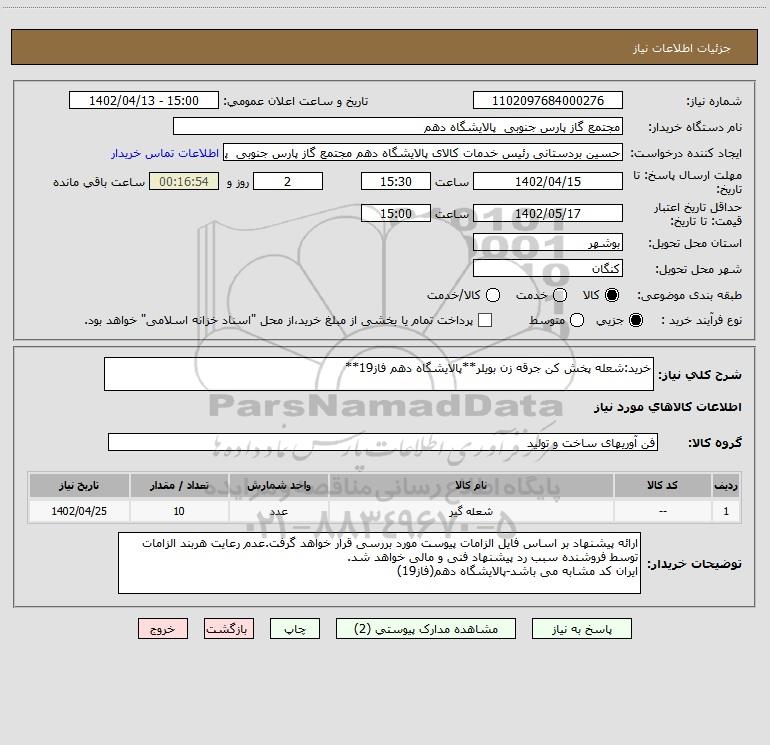Click the need date cell 1402/04/25

click(x=79, y=511)
